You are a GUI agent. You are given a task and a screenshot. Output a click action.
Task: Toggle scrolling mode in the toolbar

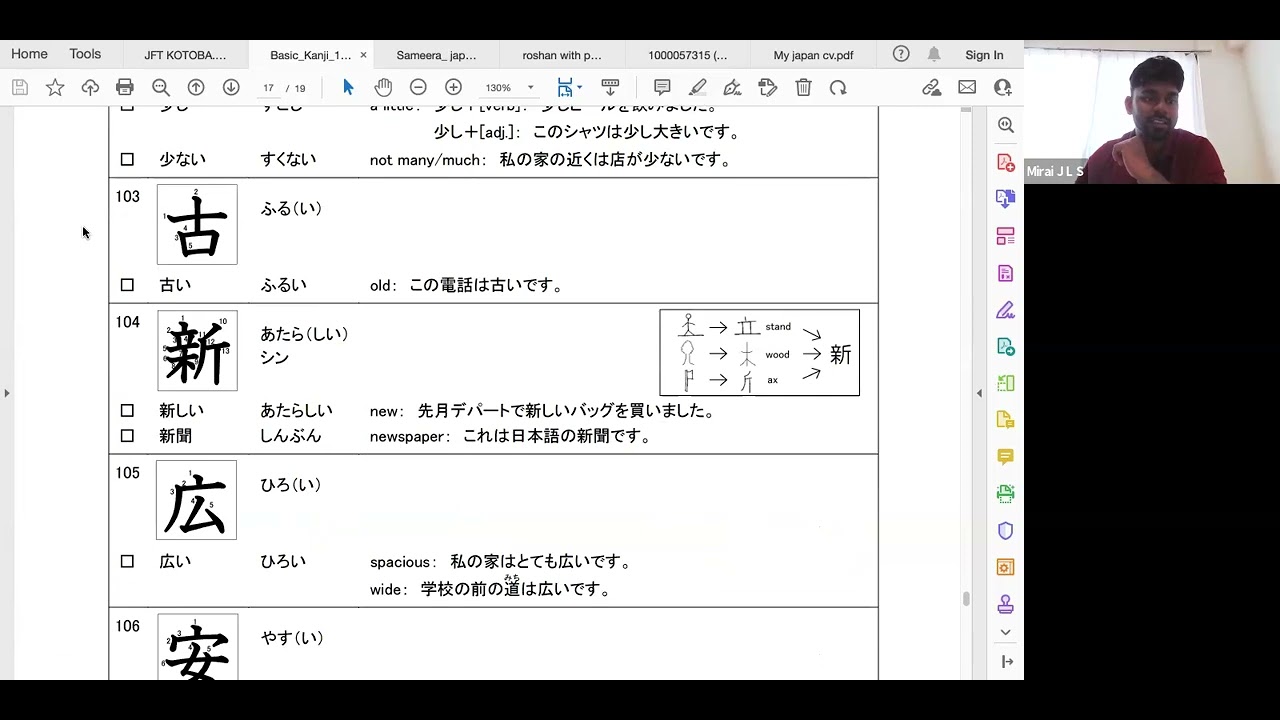tap(610, 88)
